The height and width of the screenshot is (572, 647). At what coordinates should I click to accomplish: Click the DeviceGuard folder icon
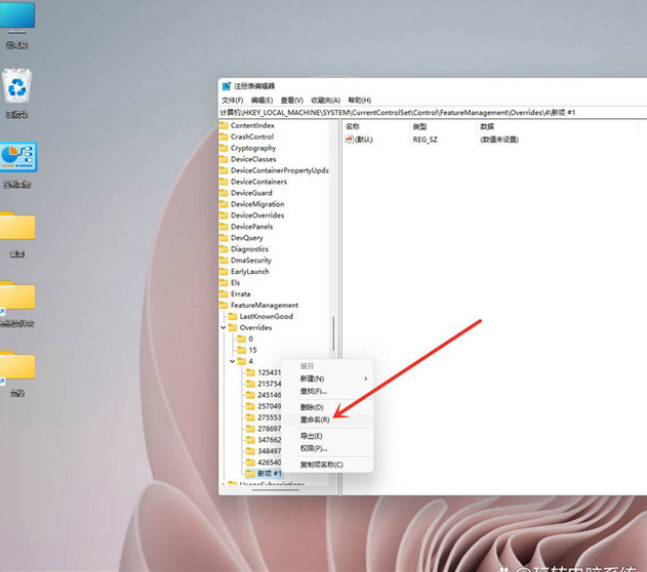click(x=224, y=193)
